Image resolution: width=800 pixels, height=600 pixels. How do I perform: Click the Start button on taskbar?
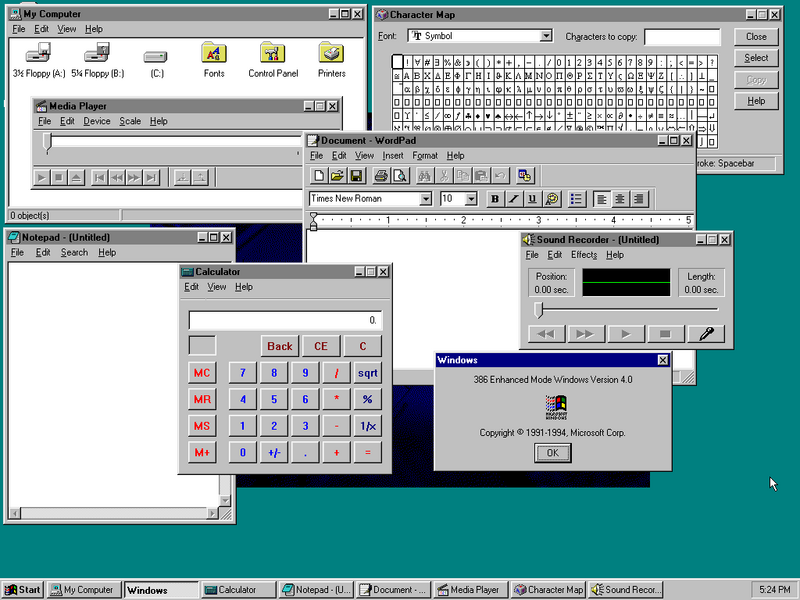[23, 590]
